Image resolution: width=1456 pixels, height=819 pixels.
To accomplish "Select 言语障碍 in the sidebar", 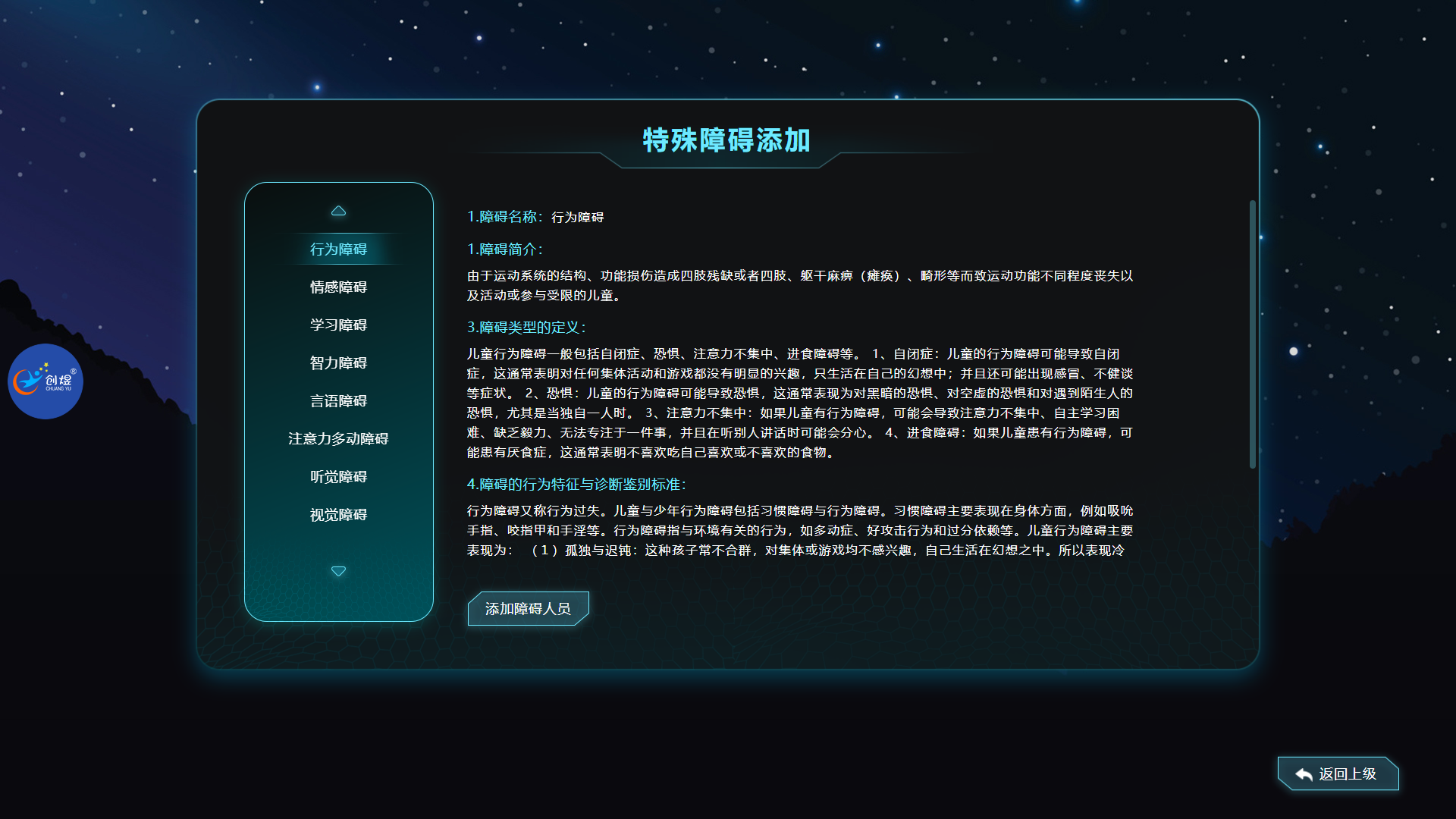I will (x=338, y=400).
